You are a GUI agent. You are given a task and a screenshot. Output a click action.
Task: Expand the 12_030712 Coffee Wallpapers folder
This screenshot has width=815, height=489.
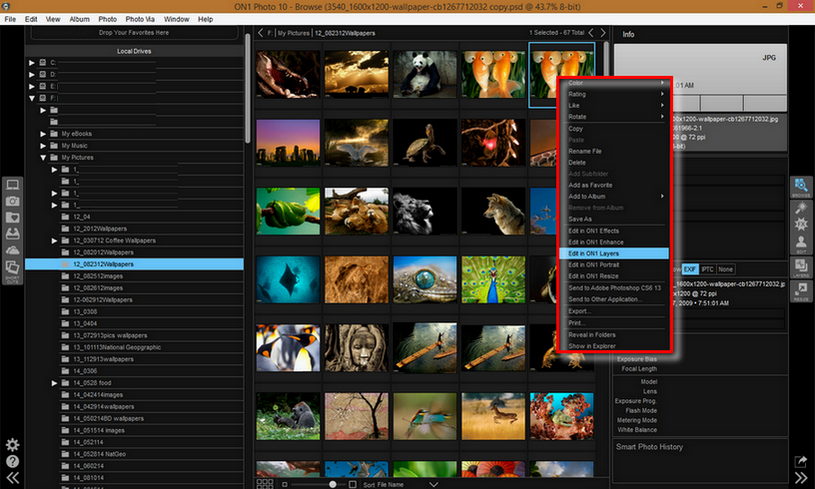[54, 241]
